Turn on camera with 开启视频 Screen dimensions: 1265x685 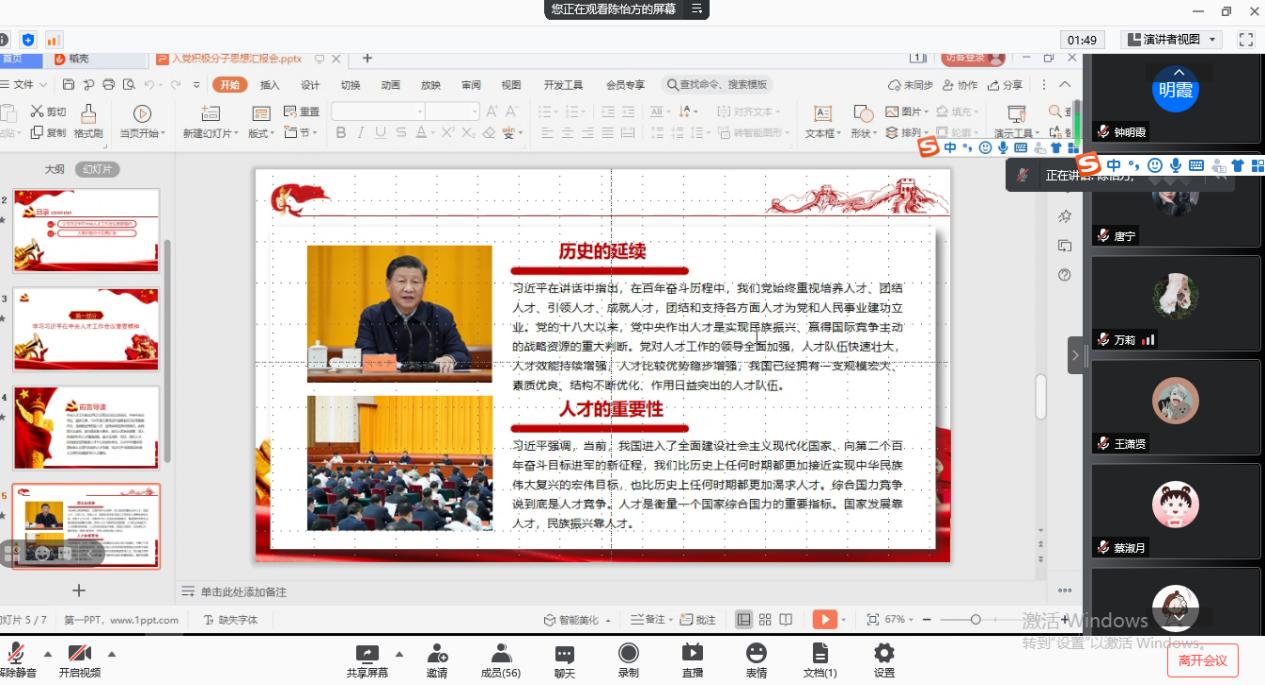tap(80, 654)
